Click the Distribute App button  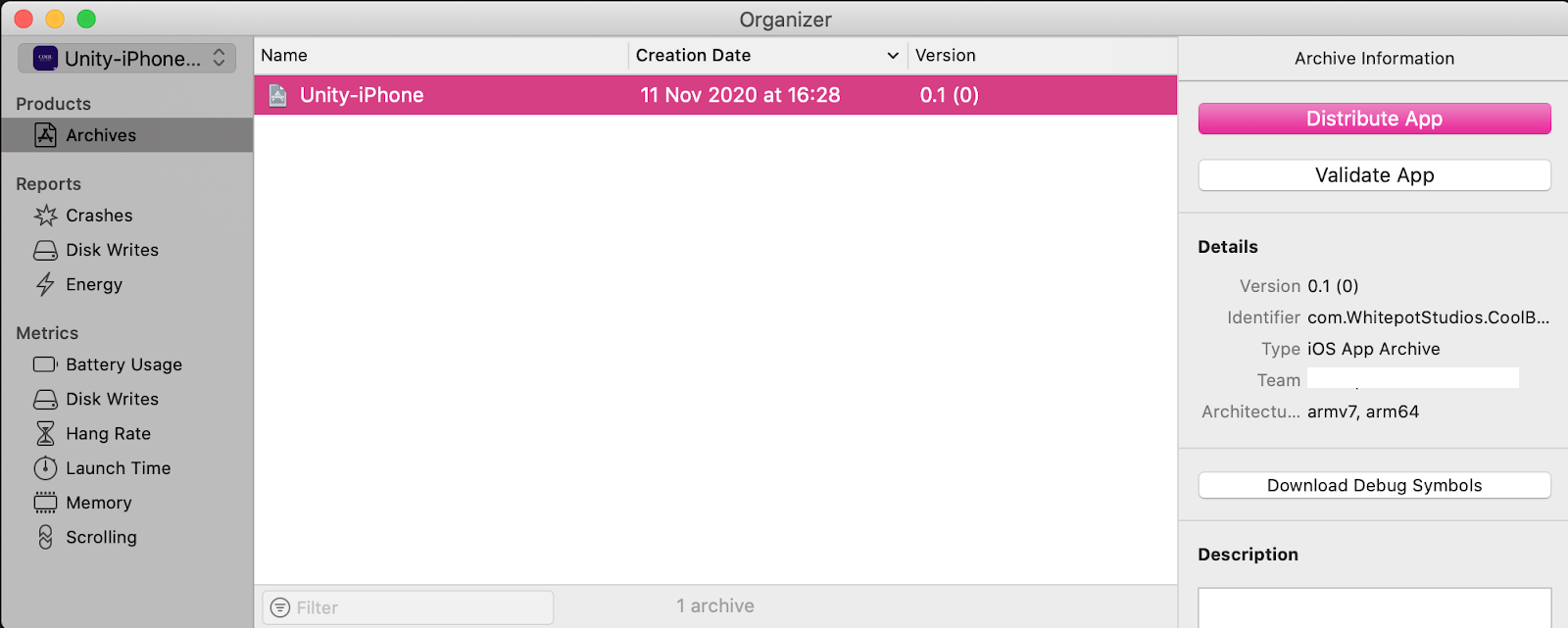pos(1374,119)
